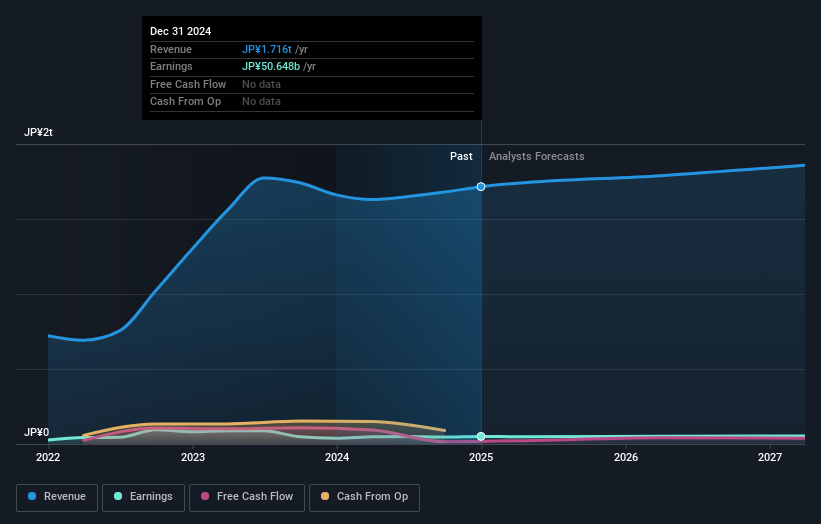Click the JP¥2t y-axis label
The image size is (821, 524).
point(38,132)
